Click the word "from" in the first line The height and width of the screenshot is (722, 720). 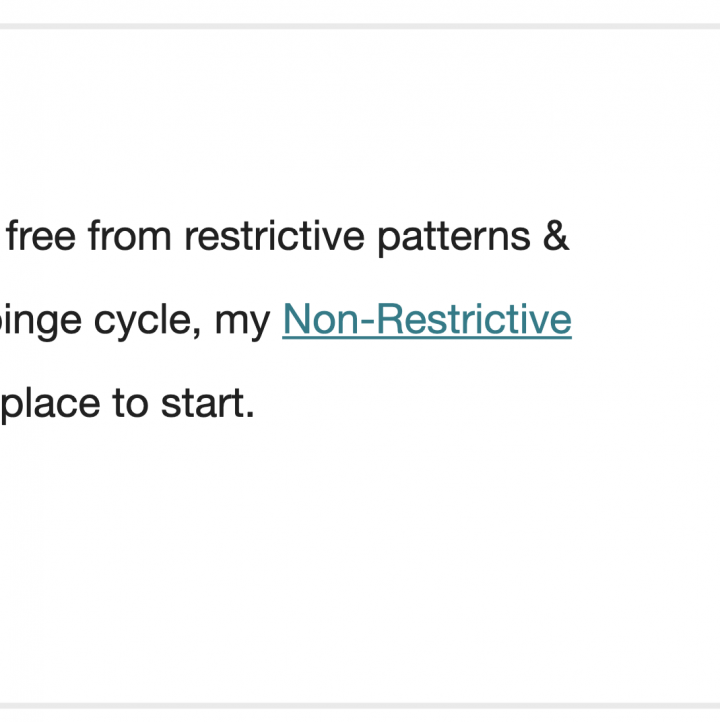130,236
